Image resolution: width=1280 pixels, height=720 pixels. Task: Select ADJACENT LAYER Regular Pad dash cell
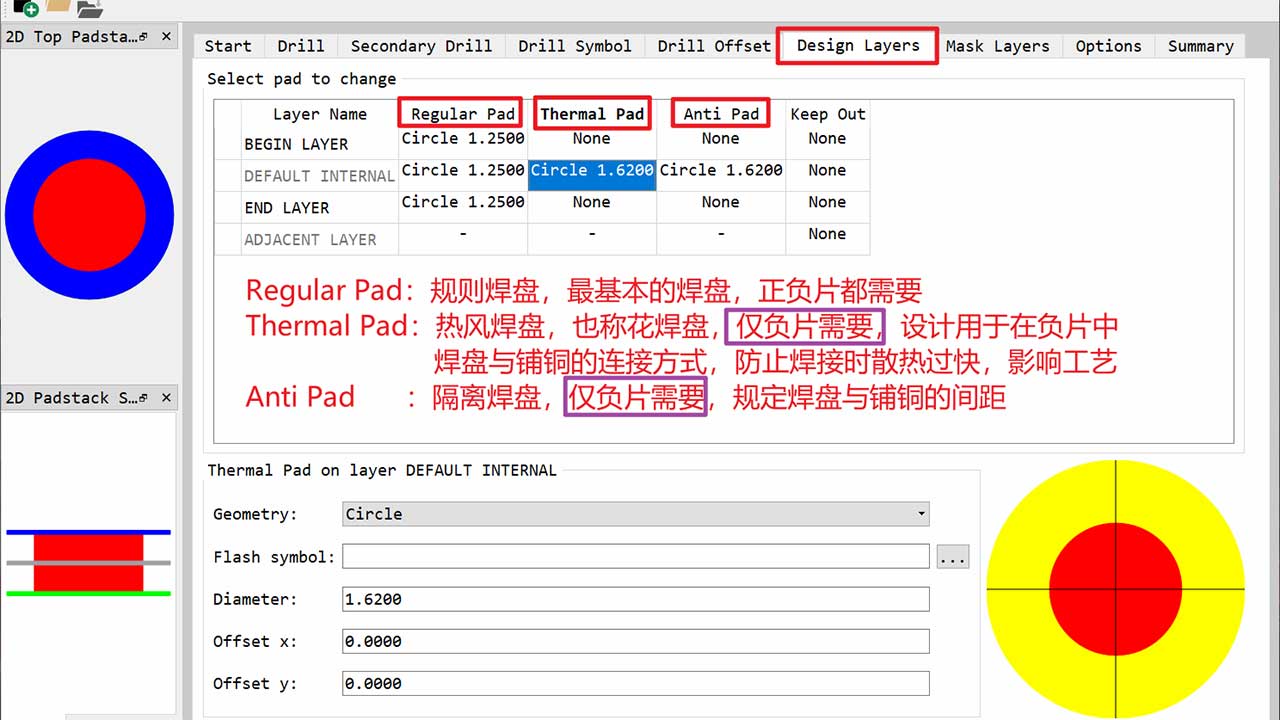tap(463, 239)
